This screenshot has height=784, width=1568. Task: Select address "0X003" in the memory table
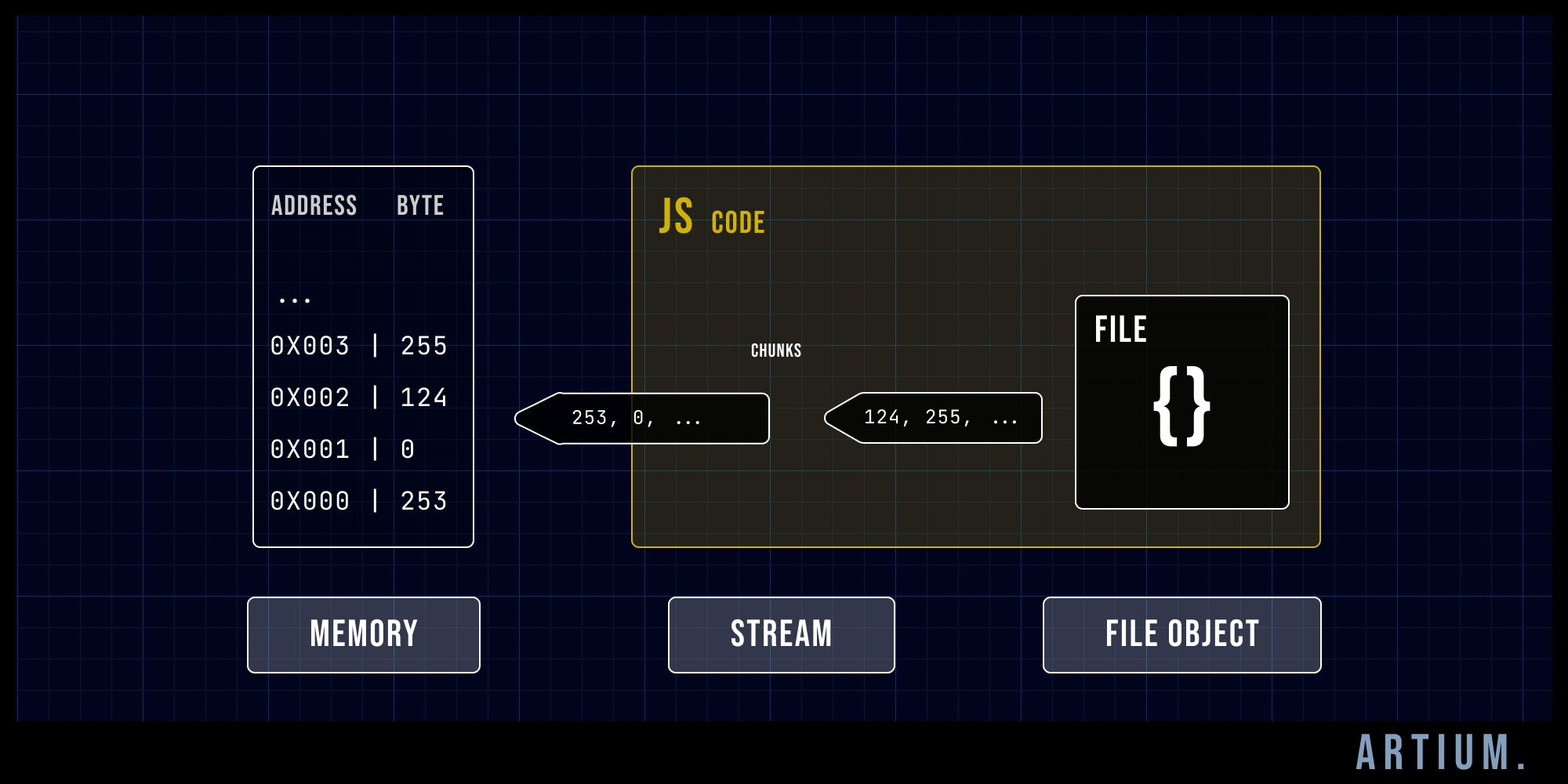(x=310, y=346)
